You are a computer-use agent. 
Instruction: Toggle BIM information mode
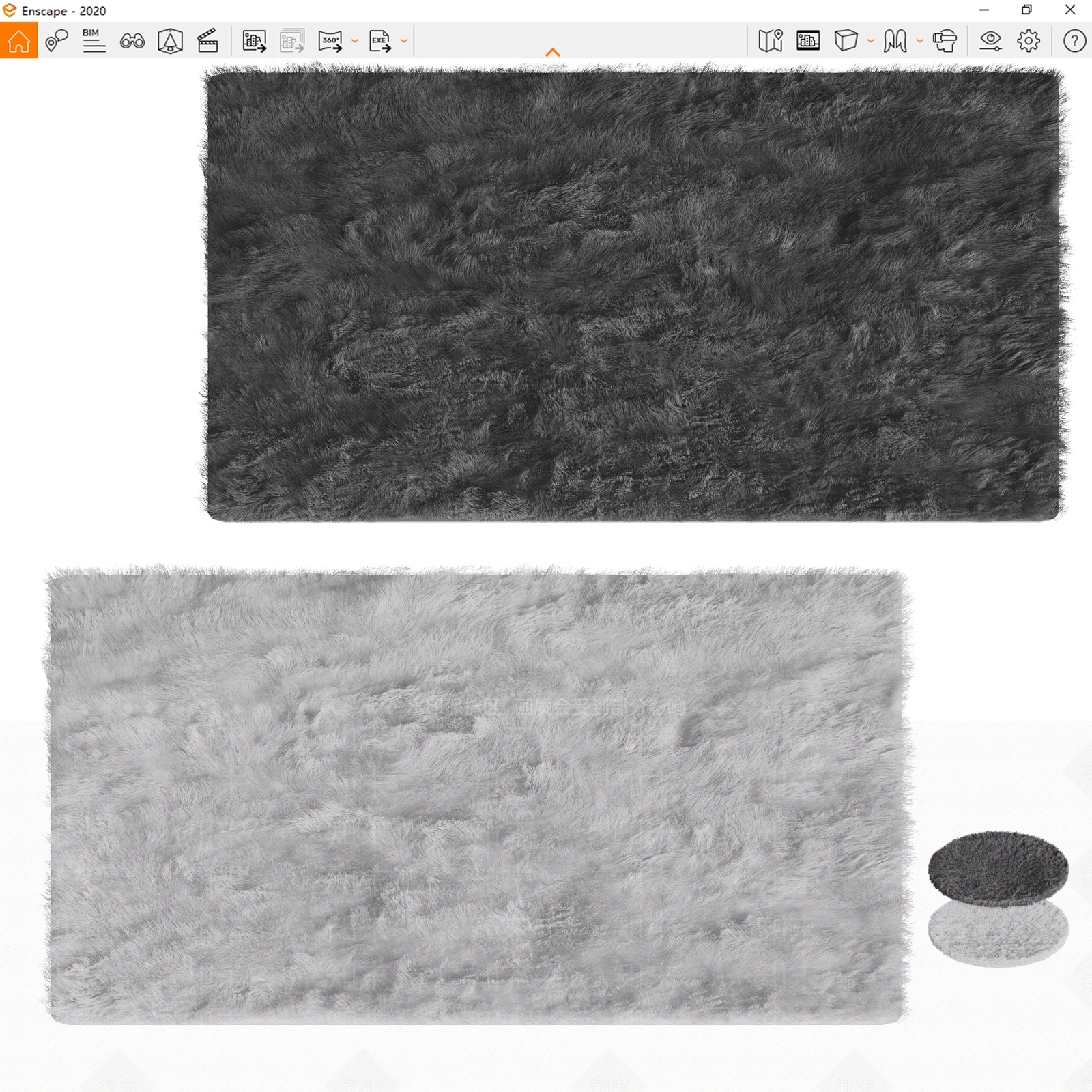[94, 41]
